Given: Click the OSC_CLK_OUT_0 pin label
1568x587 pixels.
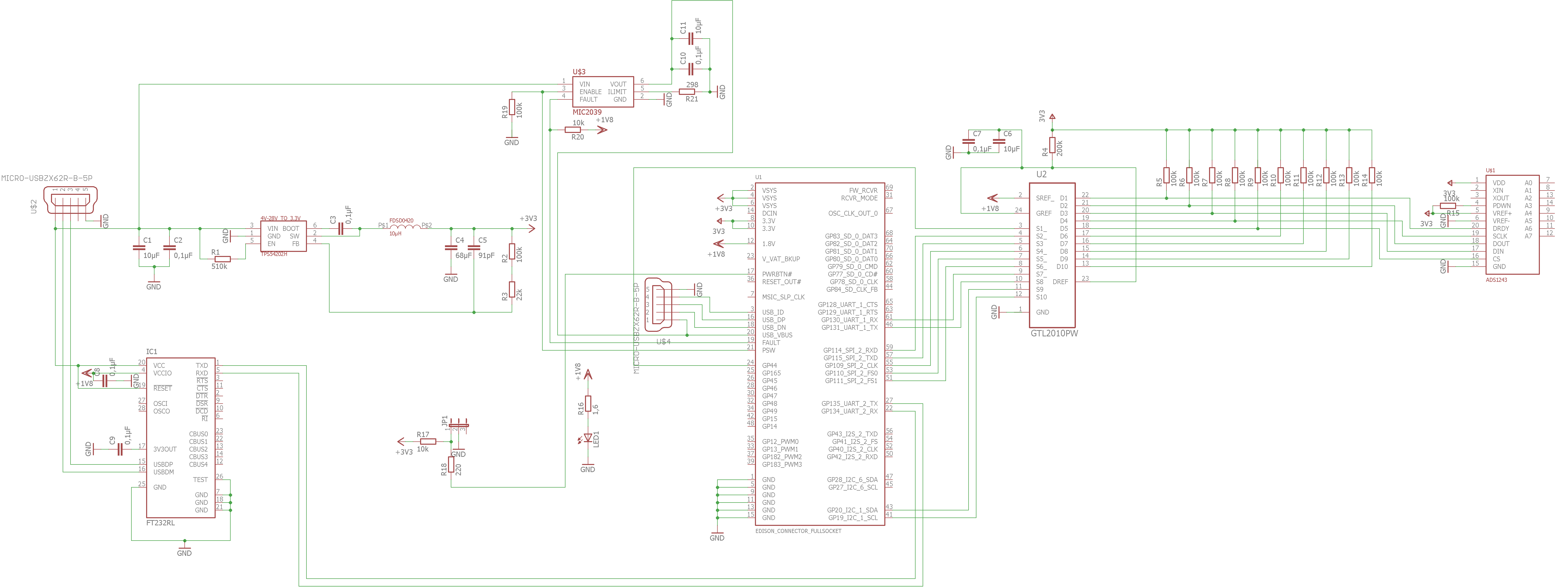Looking at the screenshot, I should [853, 214].
